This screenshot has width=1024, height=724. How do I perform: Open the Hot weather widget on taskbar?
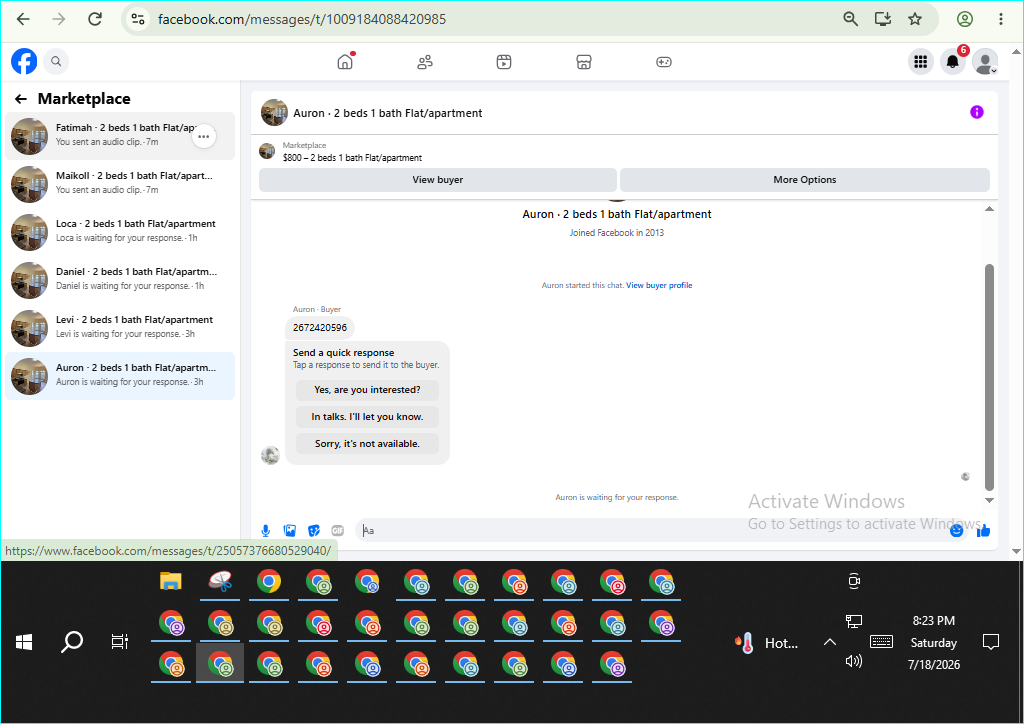(x=766, y=643)
